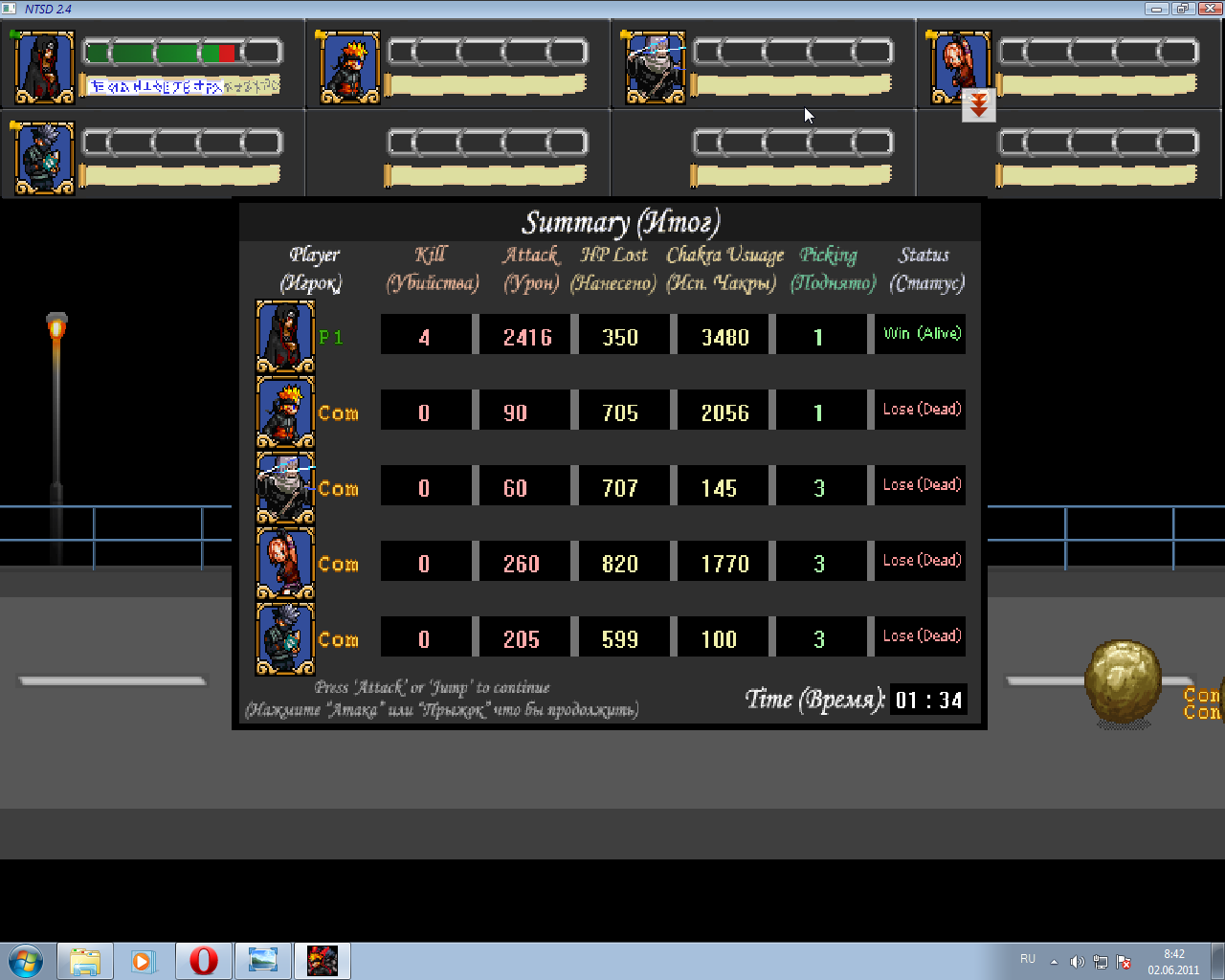This screenshot has height=980, width=1225.
Task: Click the Status column header
Action: [x=925, y=268]
